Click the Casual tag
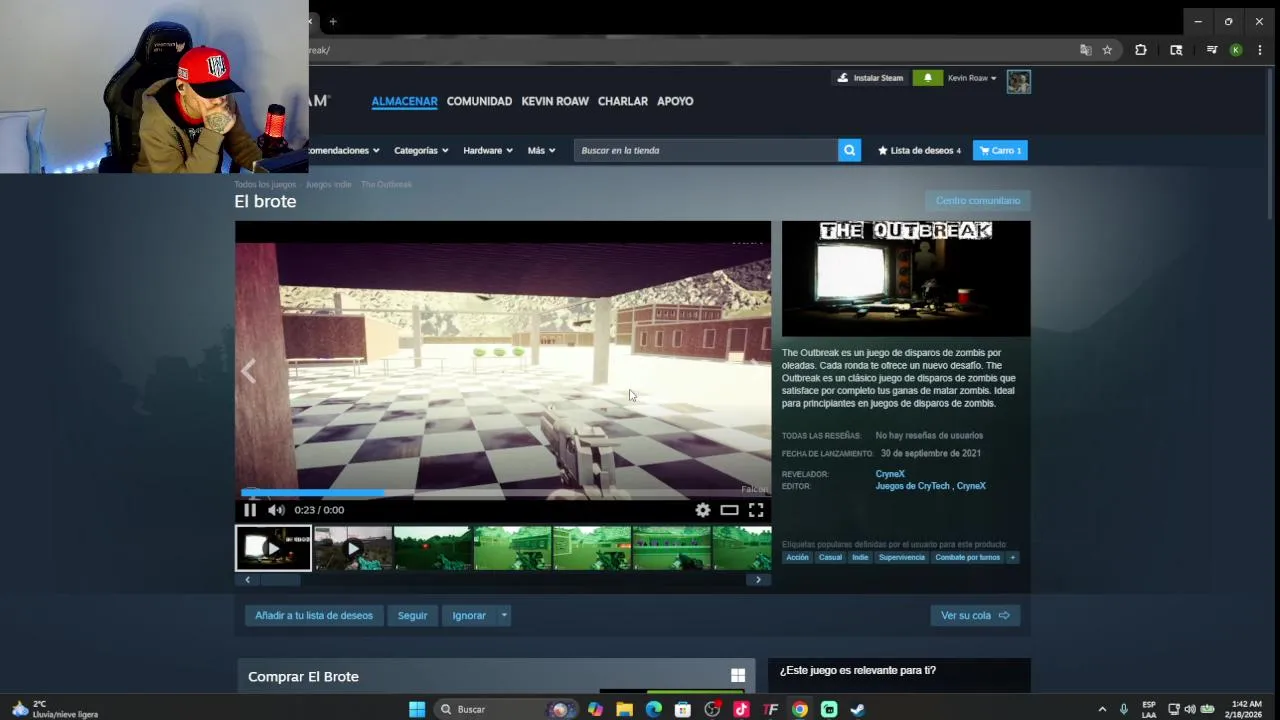 click(x=830, y=557)
